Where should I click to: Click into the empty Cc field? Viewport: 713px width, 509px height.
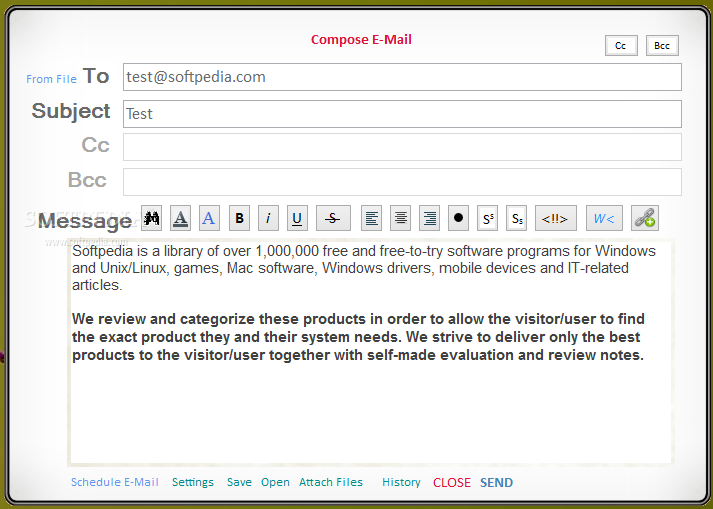click(x=402, y=147)
